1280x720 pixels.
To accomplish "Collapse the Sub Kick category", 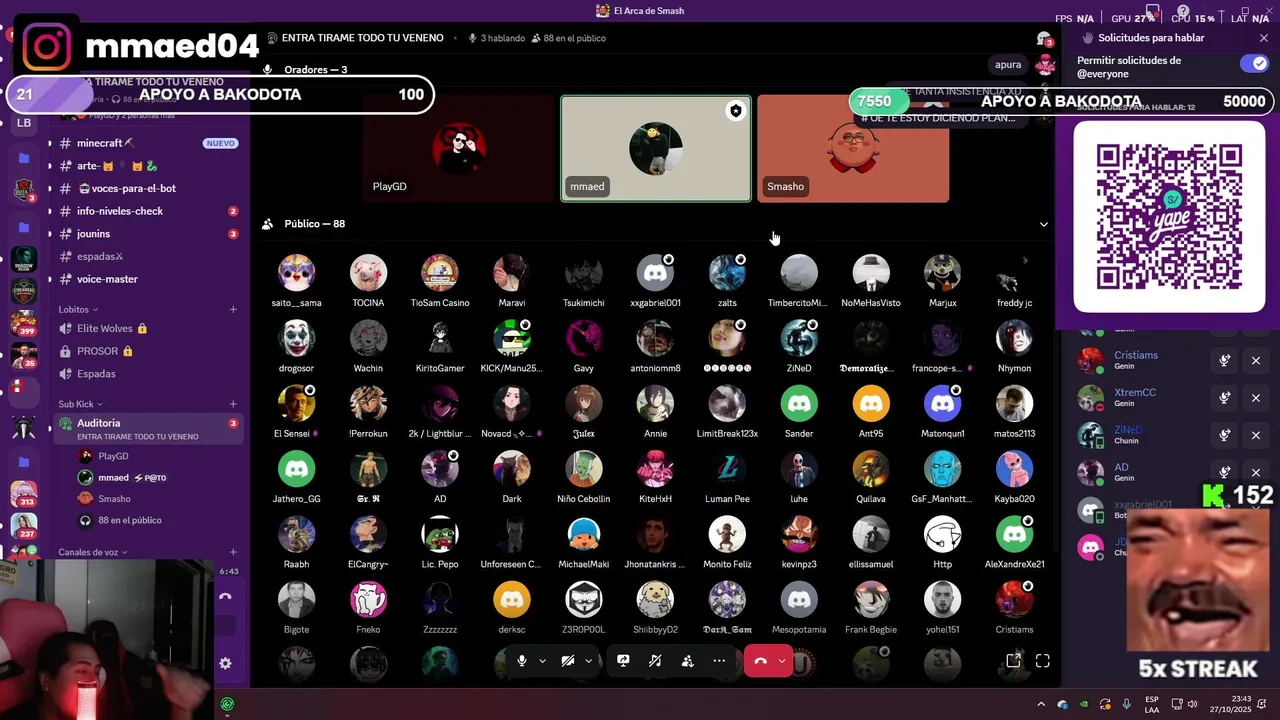I will tap(80, 404).
